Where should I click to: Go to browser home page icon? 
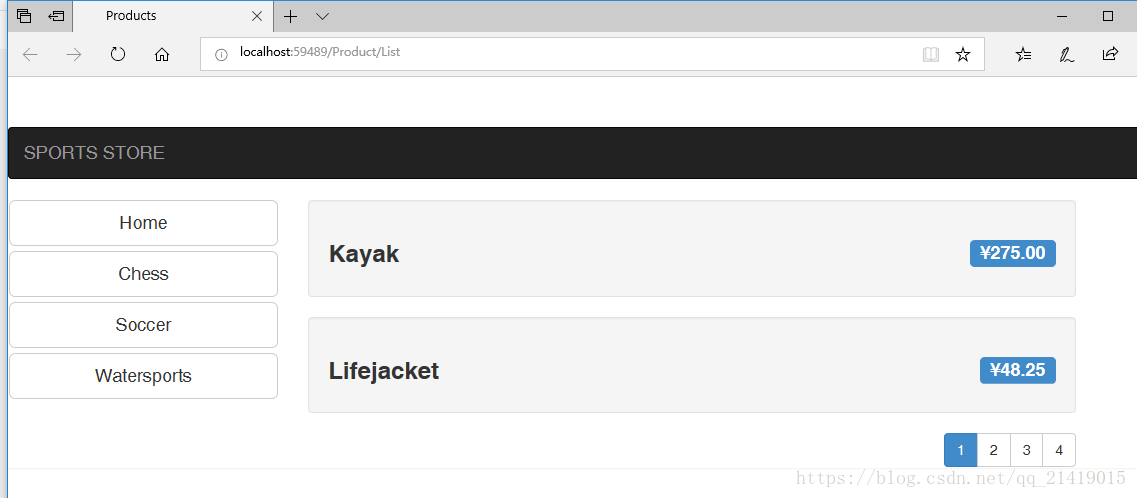pyautogui.click(x=162, y=54)
